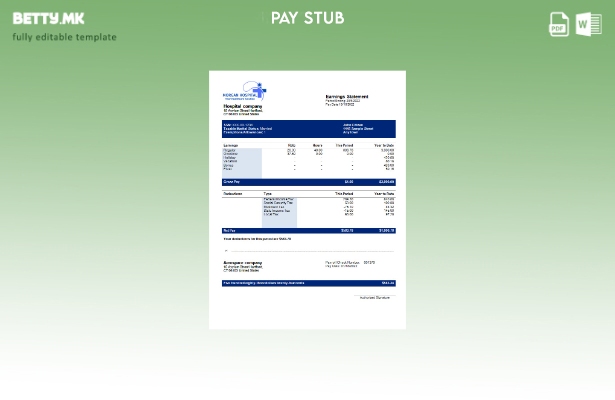Click the PAY STUB title text

tap(307, 18)
